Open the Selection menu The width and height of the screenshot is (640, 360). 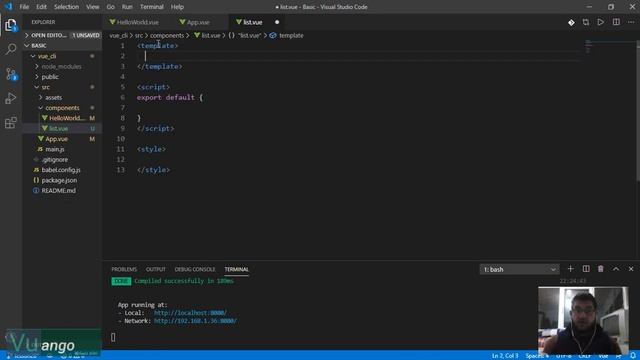(x=66, y=7)
